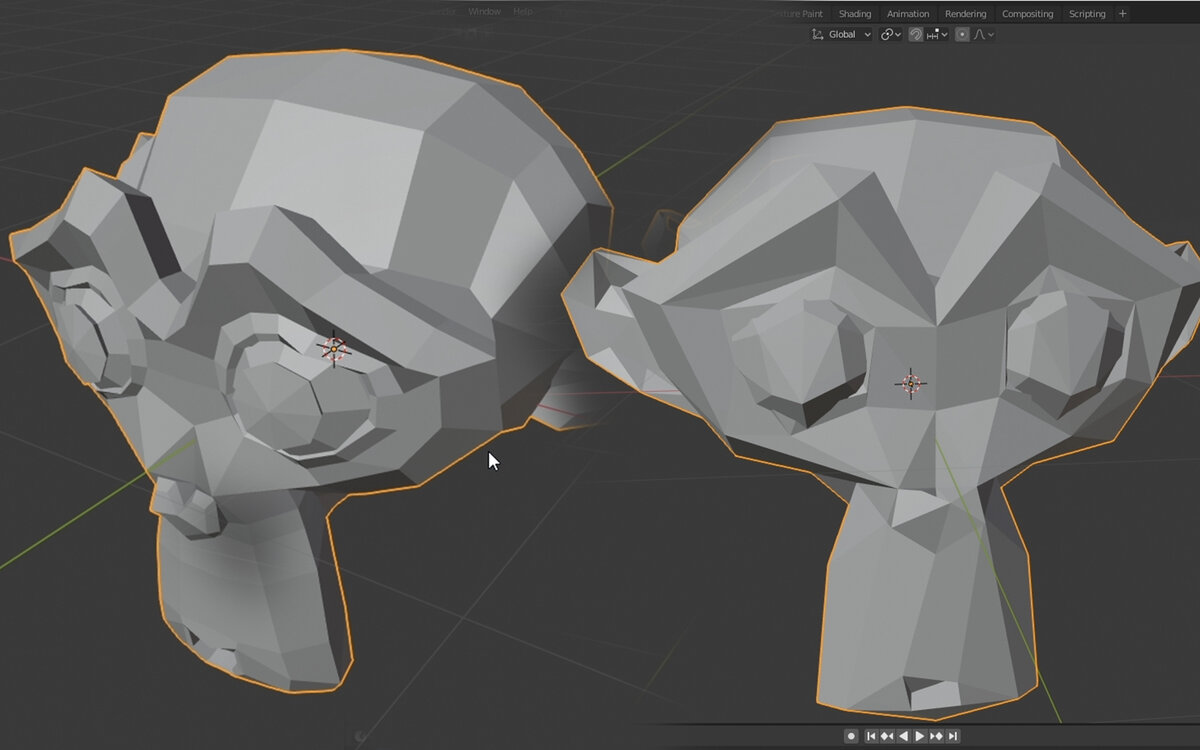Jump to the first frame
The height and width of the screenshot is (750, 1200).
(x=871, y=736)
